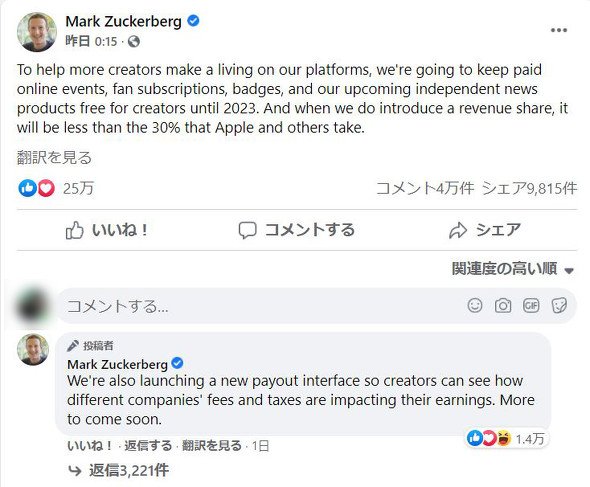Image resolution: width=590 pixels, height=487 pixels.
Task: Open the GIF picker icon
Action: click(x=531, y=305)
